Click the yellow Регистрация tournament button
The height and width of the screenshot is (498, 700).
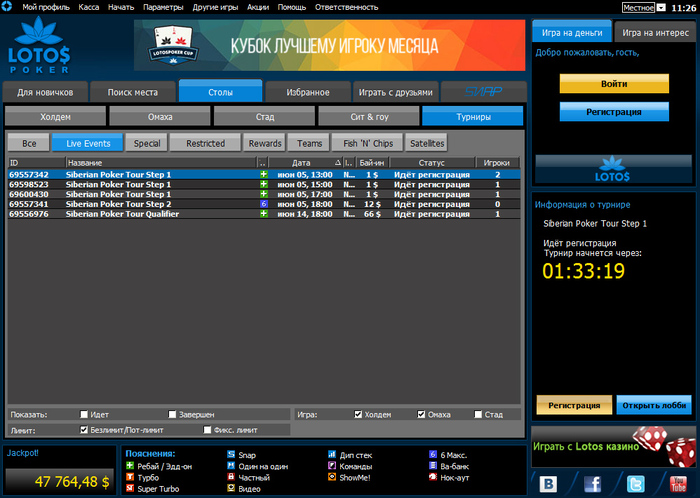click(x=574, y=405)
